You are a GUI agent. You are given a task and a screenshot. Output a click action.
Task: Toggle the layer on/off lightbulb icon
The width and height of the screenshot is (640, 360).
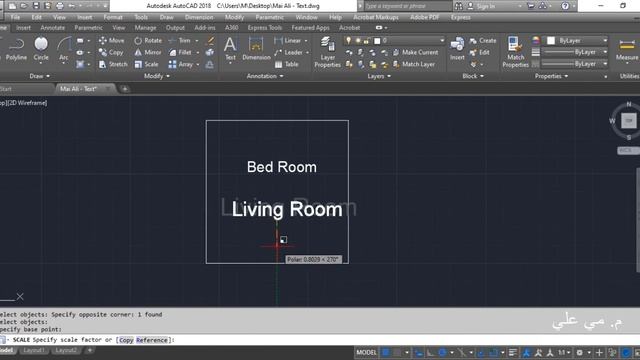click(x=348, y=40)
